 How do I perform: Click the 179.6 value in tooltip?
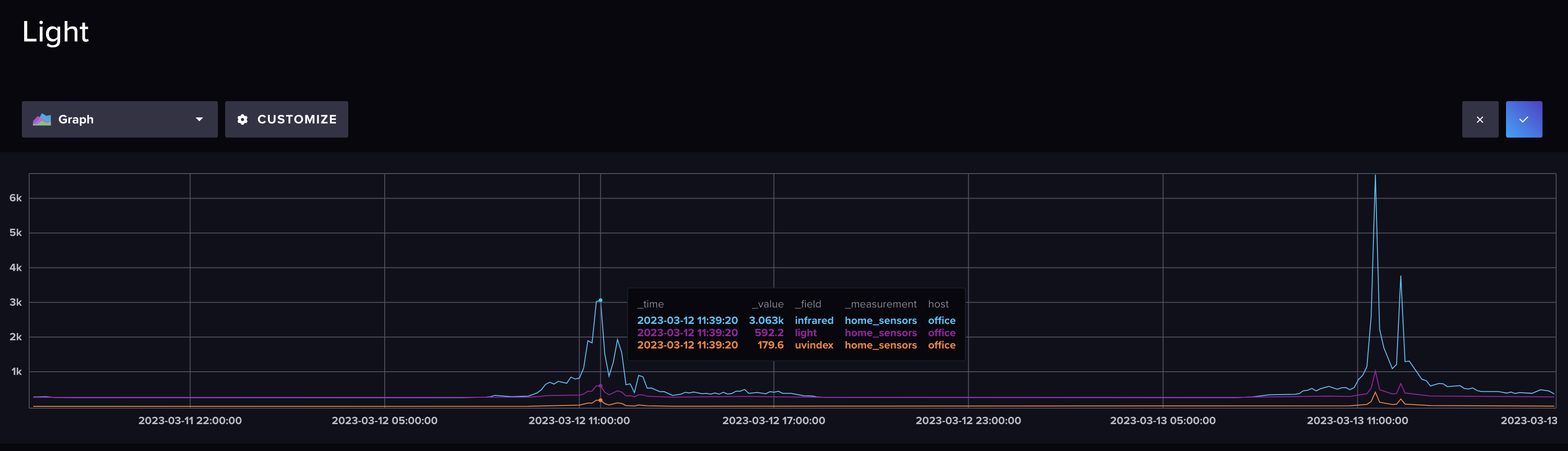[x=770, y=345]
